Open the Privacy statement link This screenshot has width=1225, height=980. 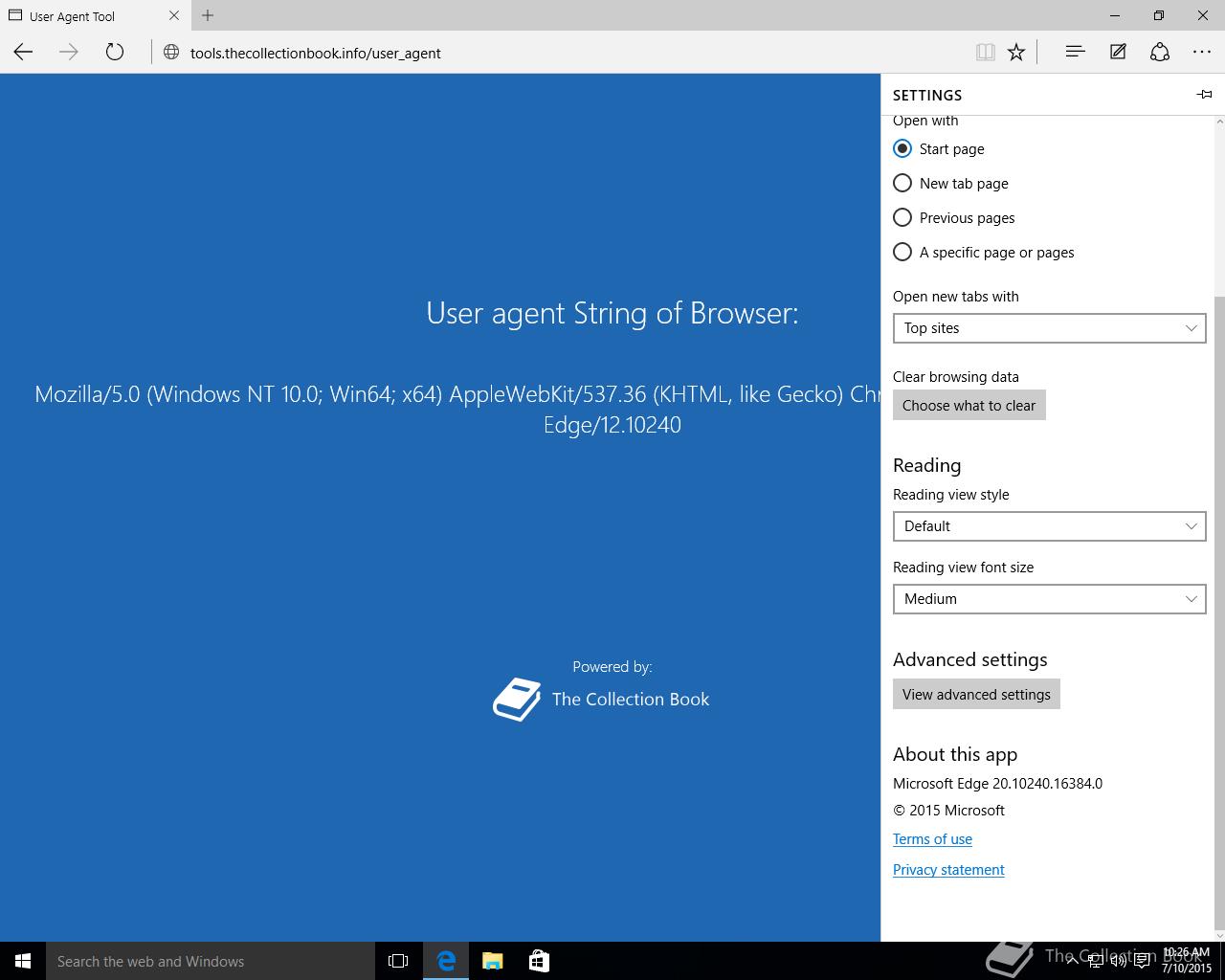click(948, 870)
